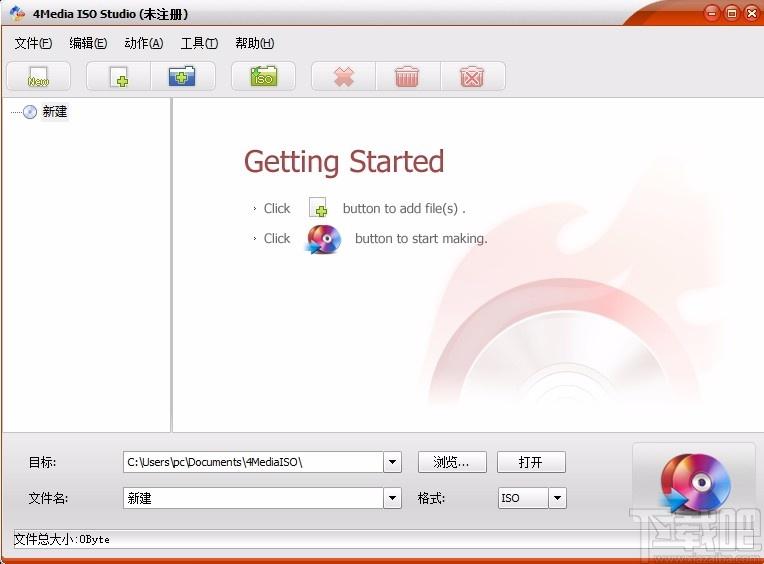Click the Getting Started heading

(344, 162)
